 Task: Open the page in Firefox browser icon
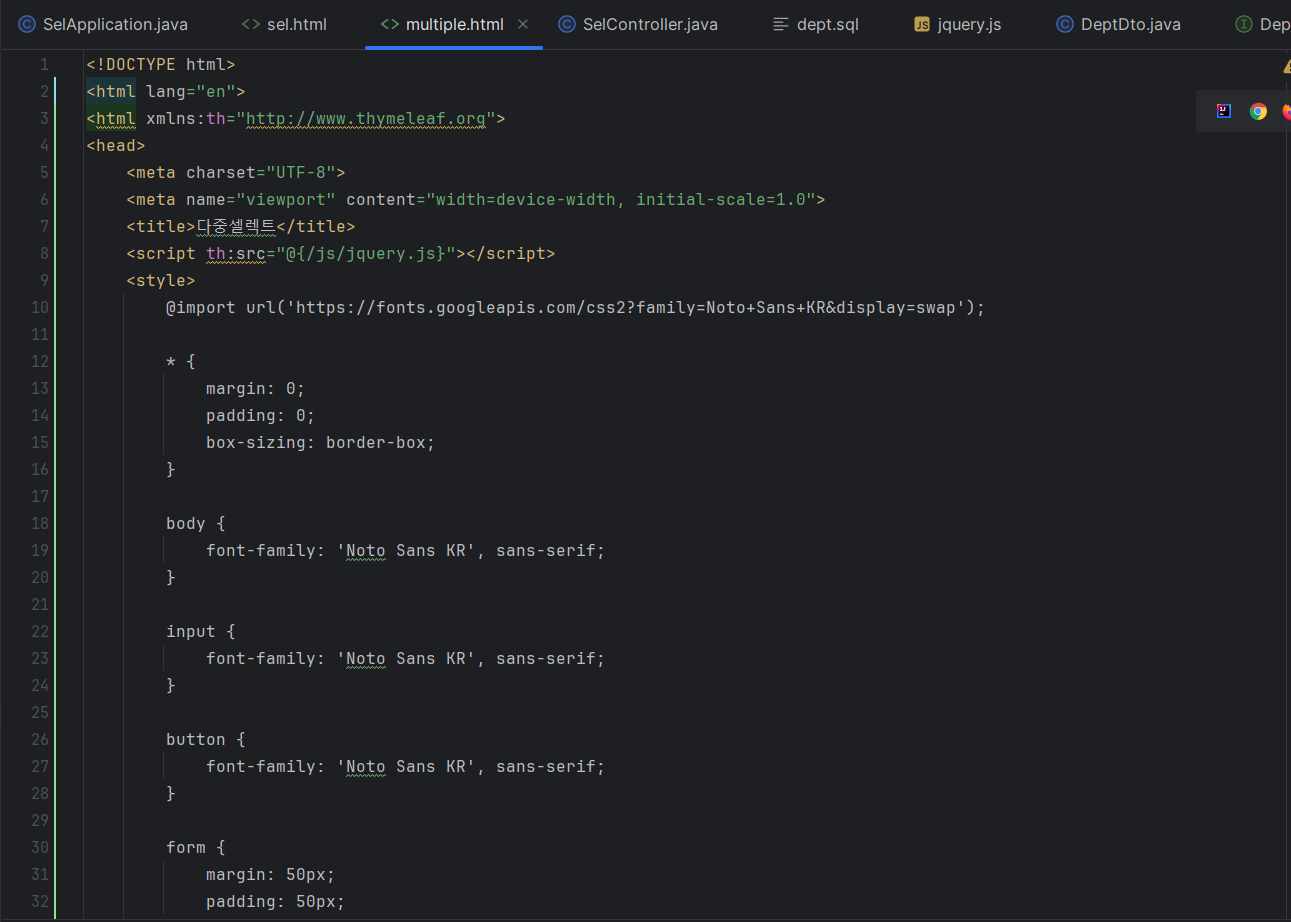1286,111
